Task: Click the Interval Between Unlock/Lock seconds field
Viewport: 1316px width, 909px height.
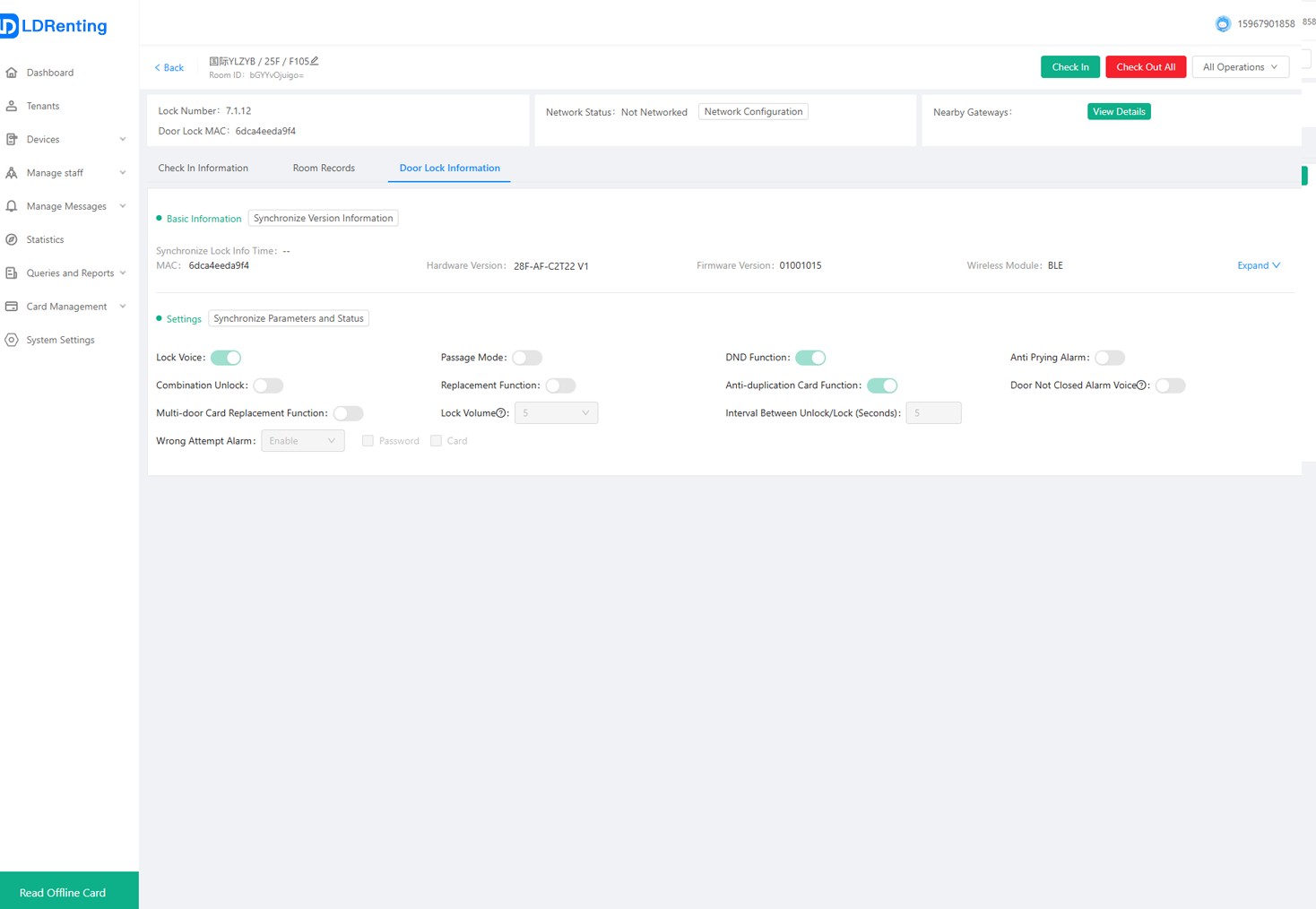Action: 933,413
